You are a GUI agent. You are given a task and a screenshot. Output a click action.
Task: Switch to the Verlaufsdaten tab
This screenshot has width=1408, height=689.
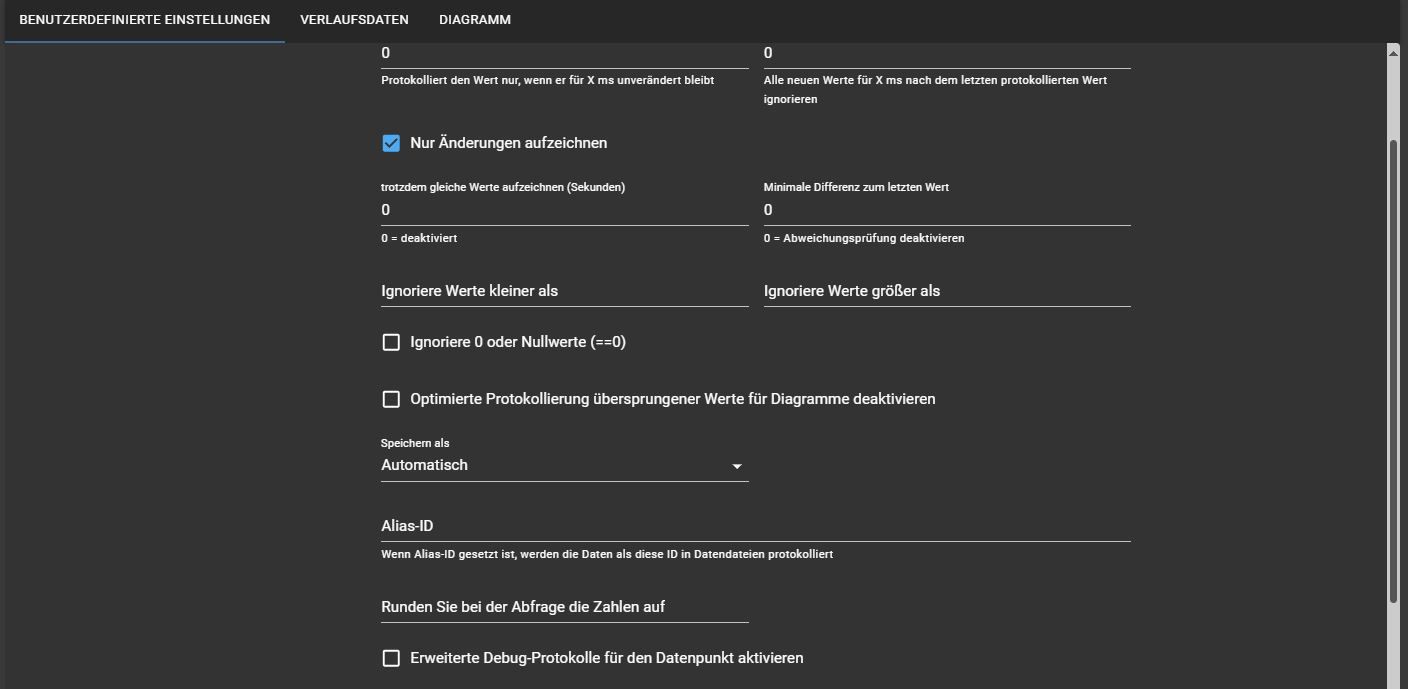[x=354, y=20]
